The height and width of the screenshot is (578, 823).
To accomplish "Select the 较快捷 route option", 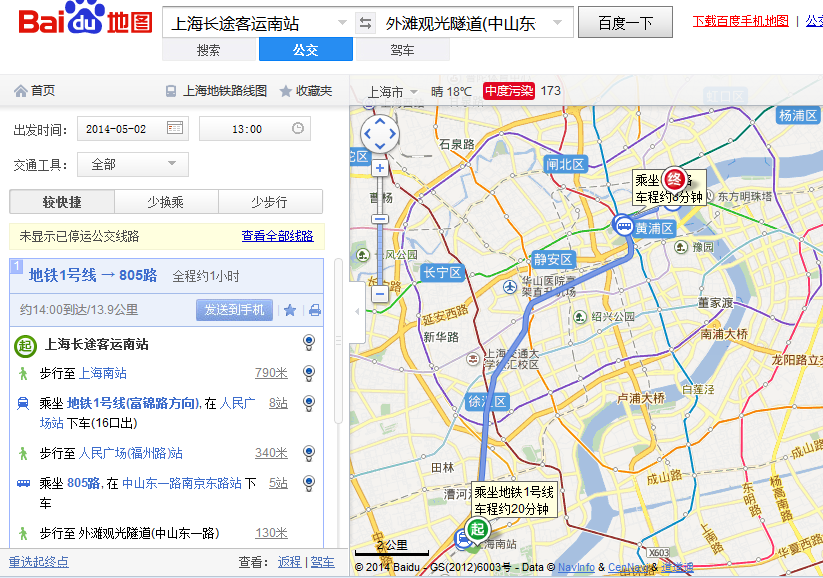I will click(62, 202).
